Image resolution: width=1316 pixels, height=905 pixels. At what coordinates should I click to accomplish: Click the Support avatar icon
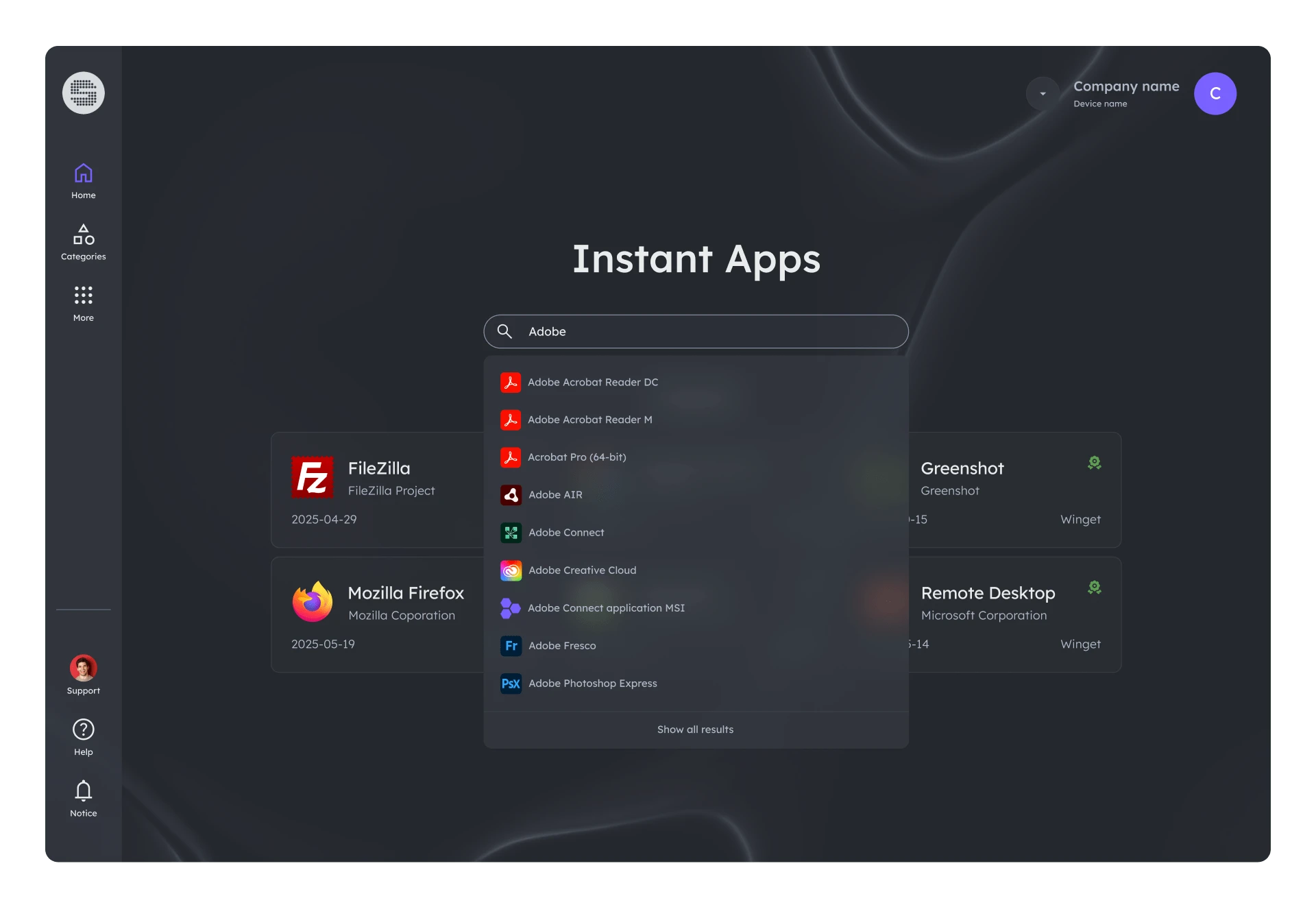(84, 668)
